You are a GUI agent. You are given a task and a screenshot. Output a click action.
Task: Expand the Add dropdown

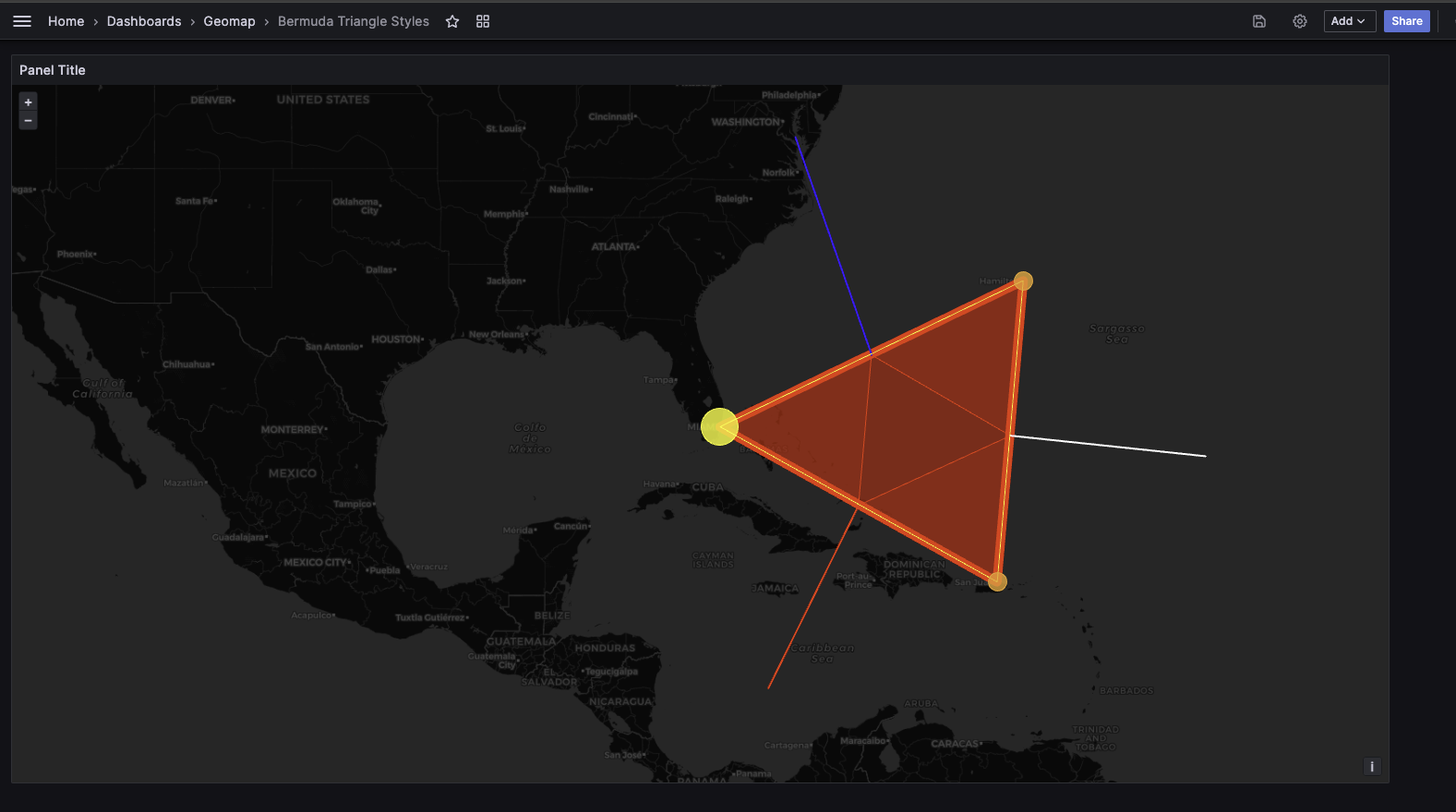(1349, 21)
